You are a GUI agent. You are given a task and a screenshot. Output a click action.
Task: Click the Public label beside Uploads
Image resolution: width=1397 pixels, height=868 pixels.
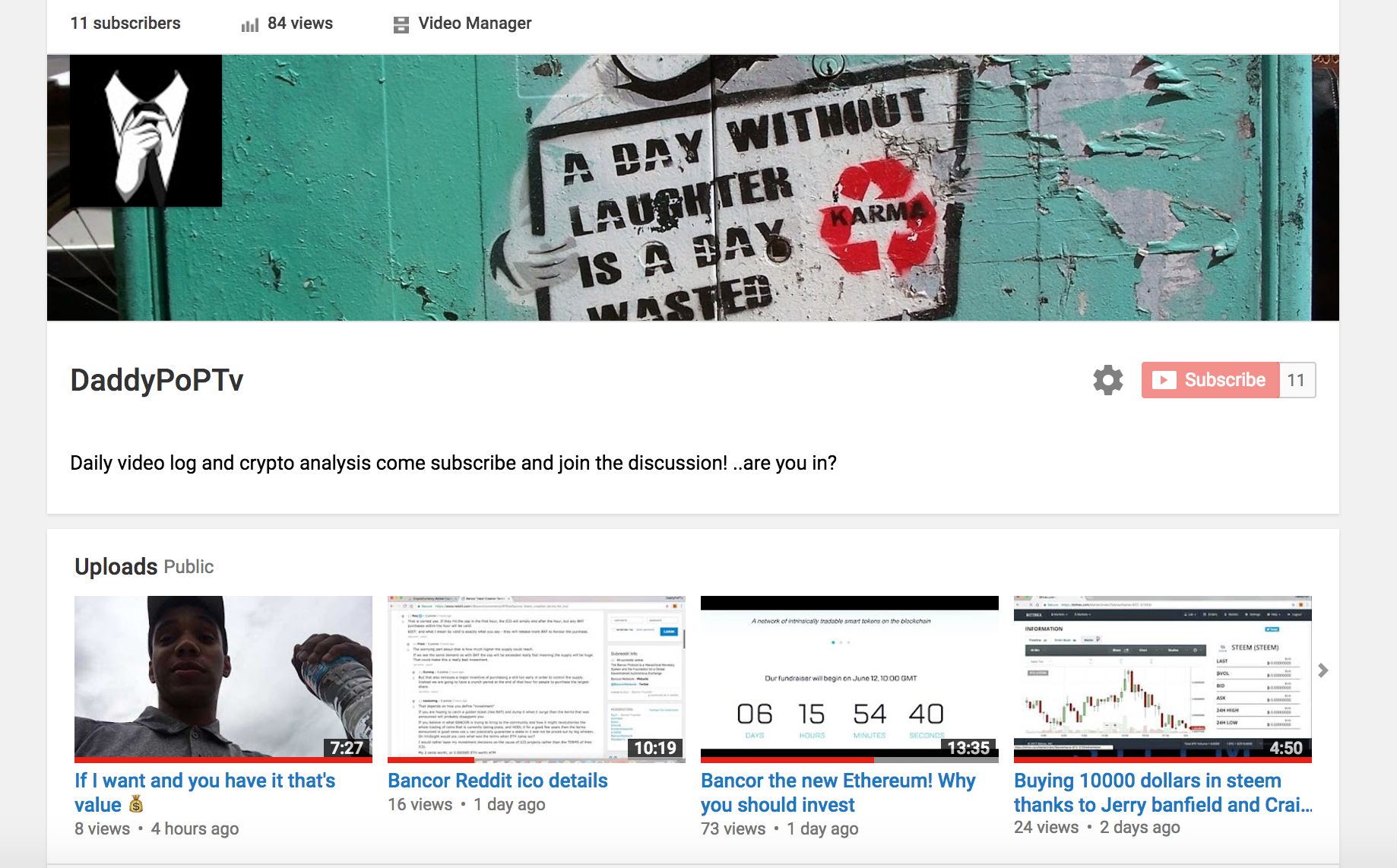coord(188,567)
